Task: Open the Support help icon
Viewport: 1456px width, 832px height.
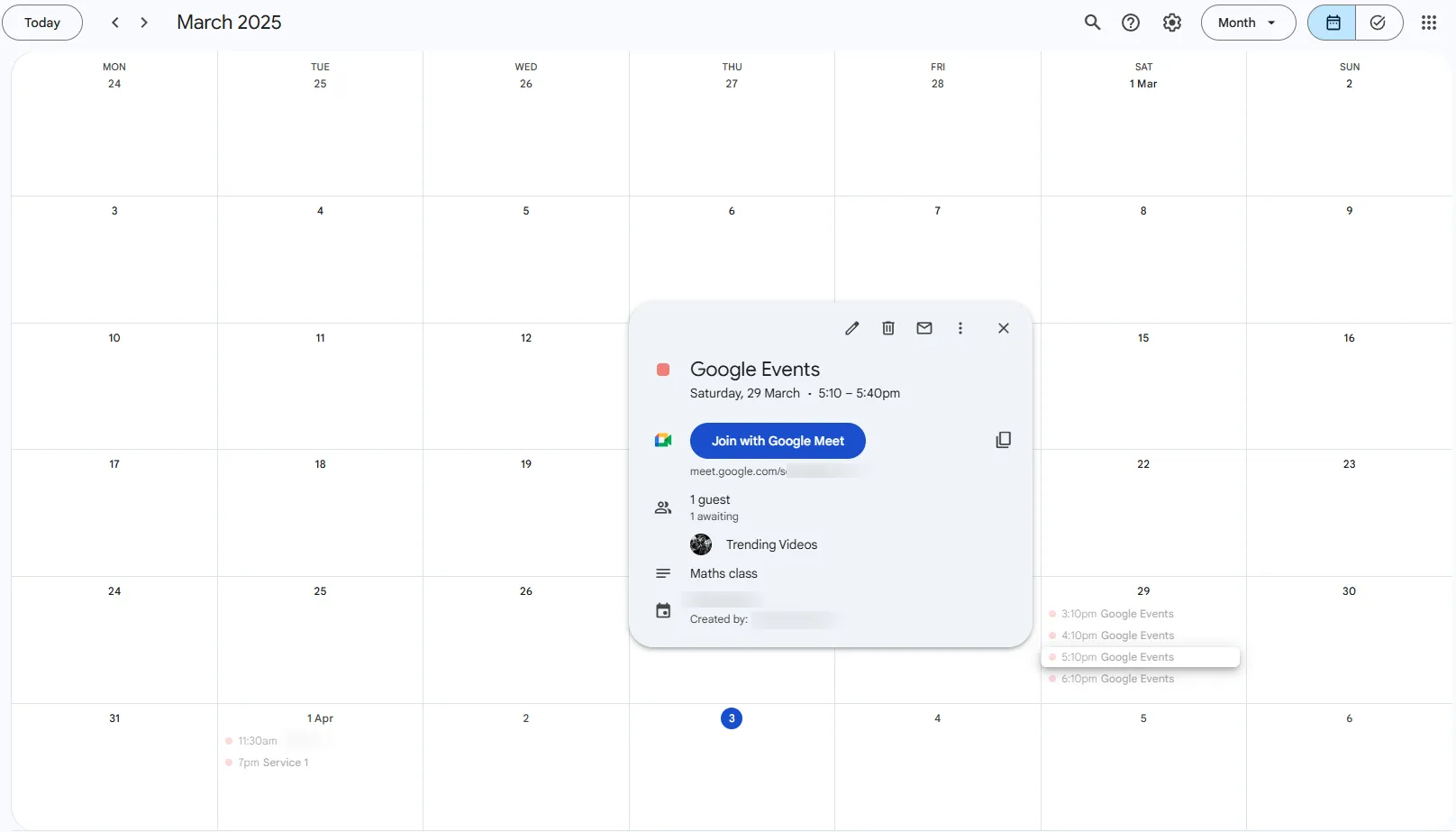Action: coord(1131,23)
